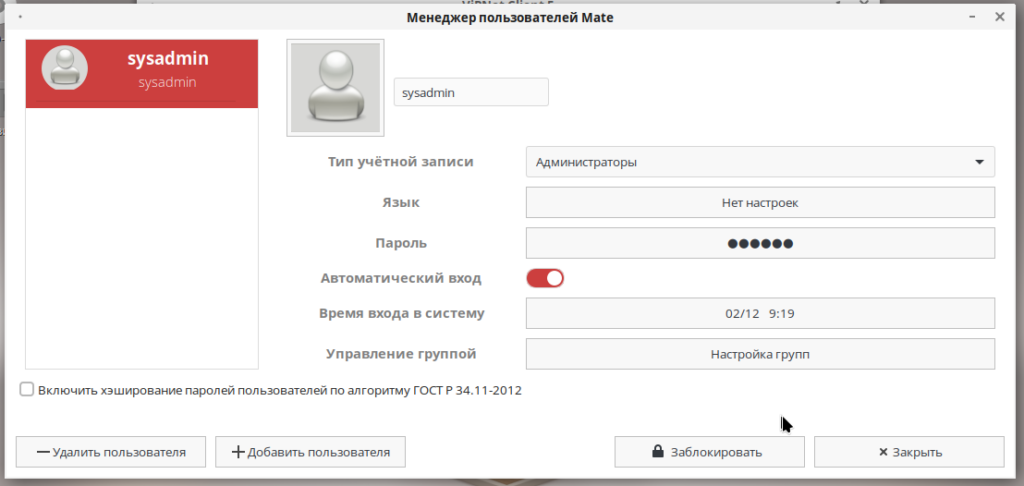1024x486 pixels.
Task: Click the Автоматический вход label
Action: (x=401, y=278)
